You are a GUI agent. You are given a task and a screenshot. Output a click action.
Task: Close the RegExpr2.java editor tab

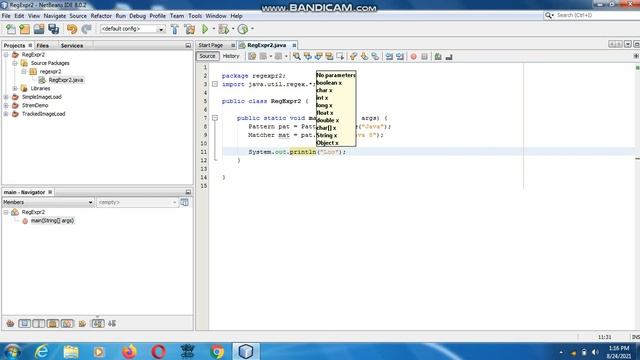click(x=294, y=45)
